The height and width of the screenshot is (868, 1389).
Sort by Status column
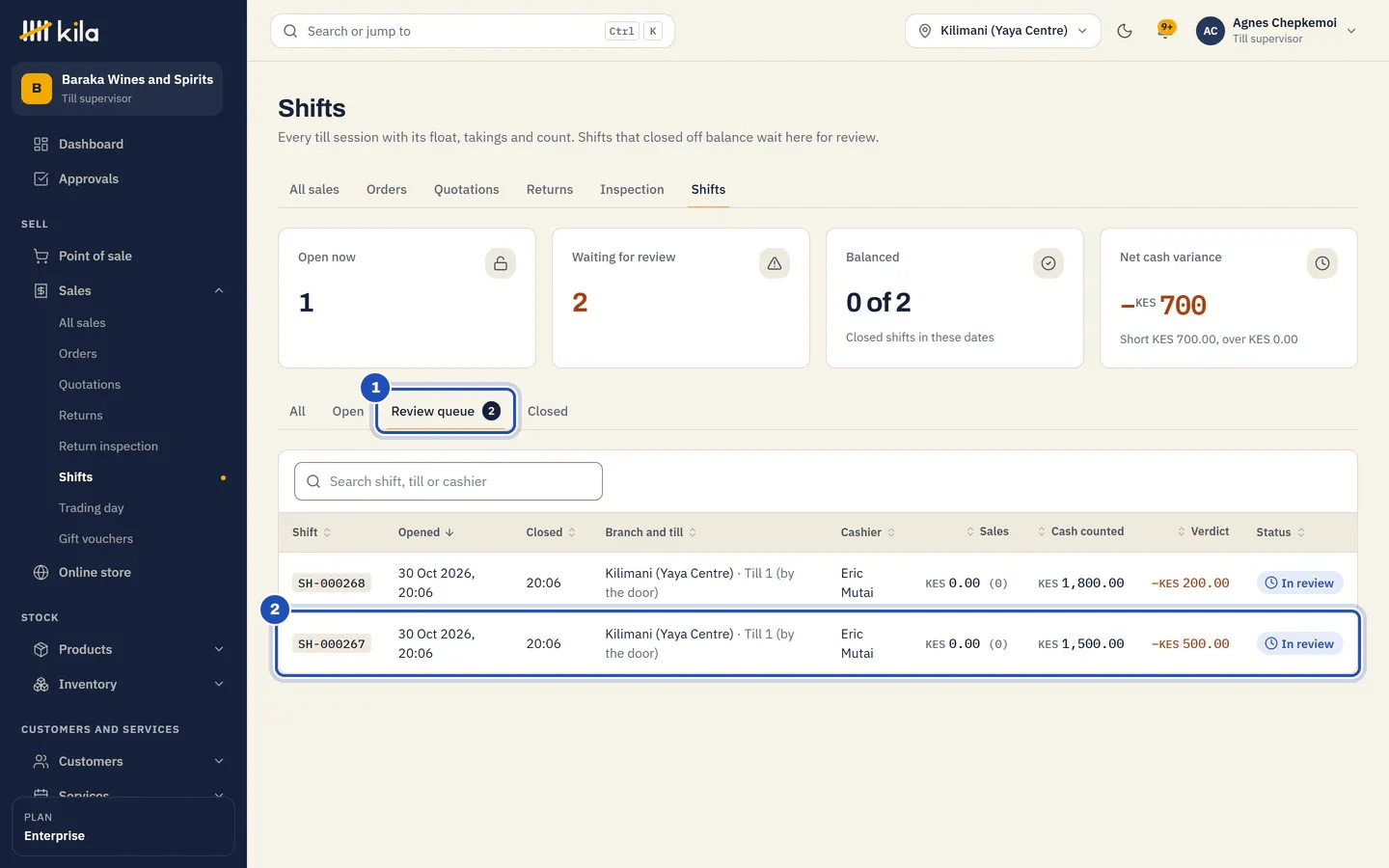(1280, 532)
